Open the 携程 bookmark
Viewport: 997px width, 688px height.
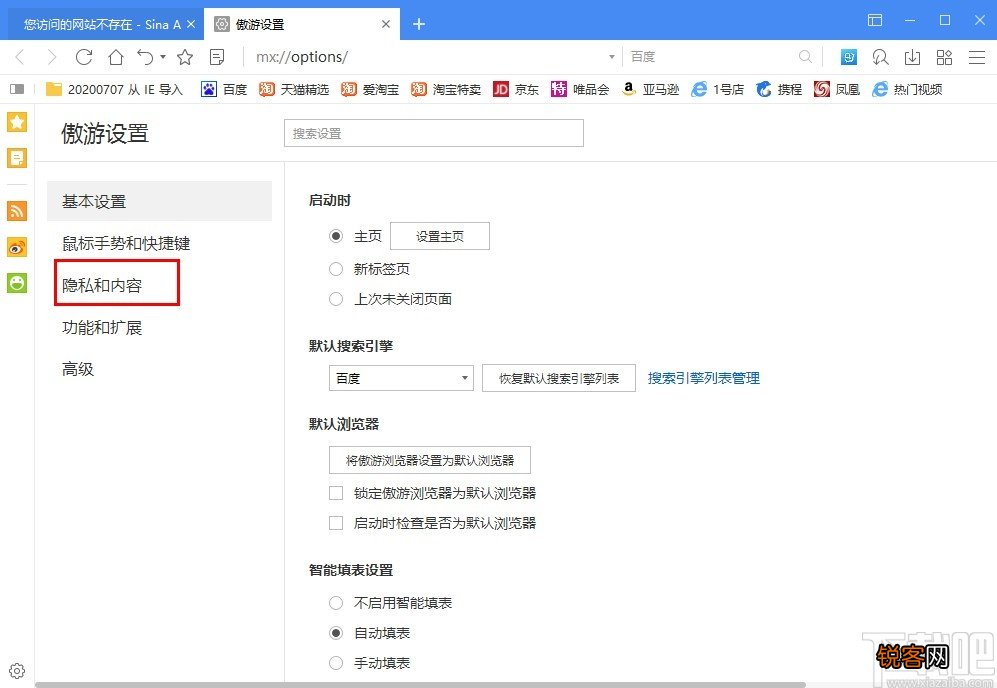pos(779,90)
